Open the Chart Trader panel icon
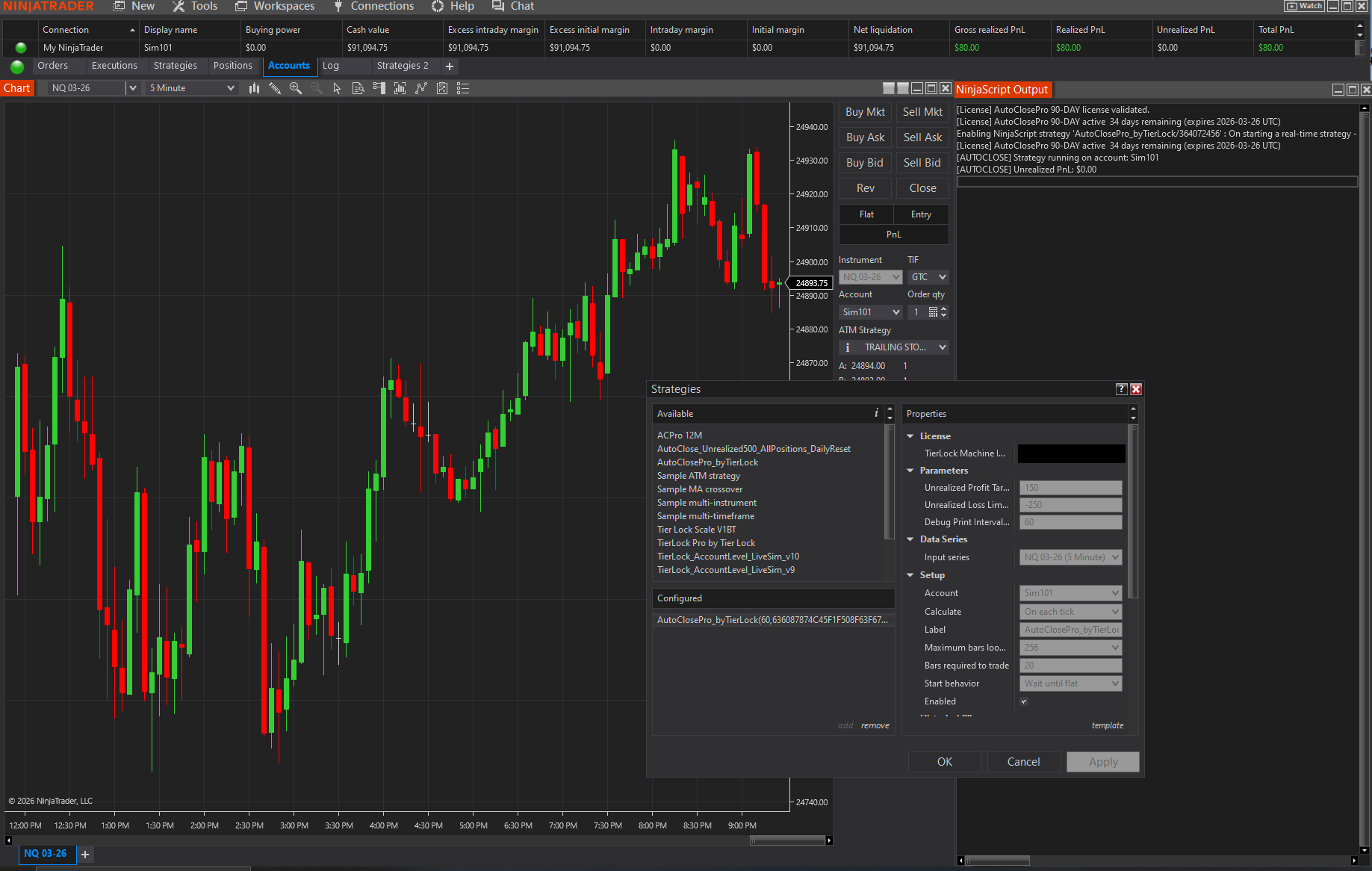This screenshot has width=1372, height=871. click(379, 87)
